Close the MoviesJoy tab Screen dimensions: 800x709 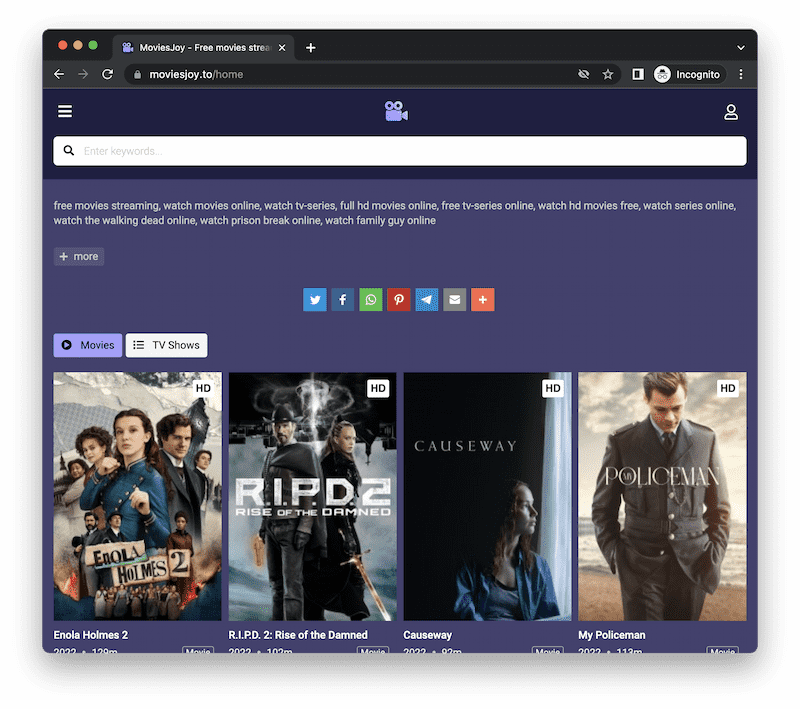[282, 47]
